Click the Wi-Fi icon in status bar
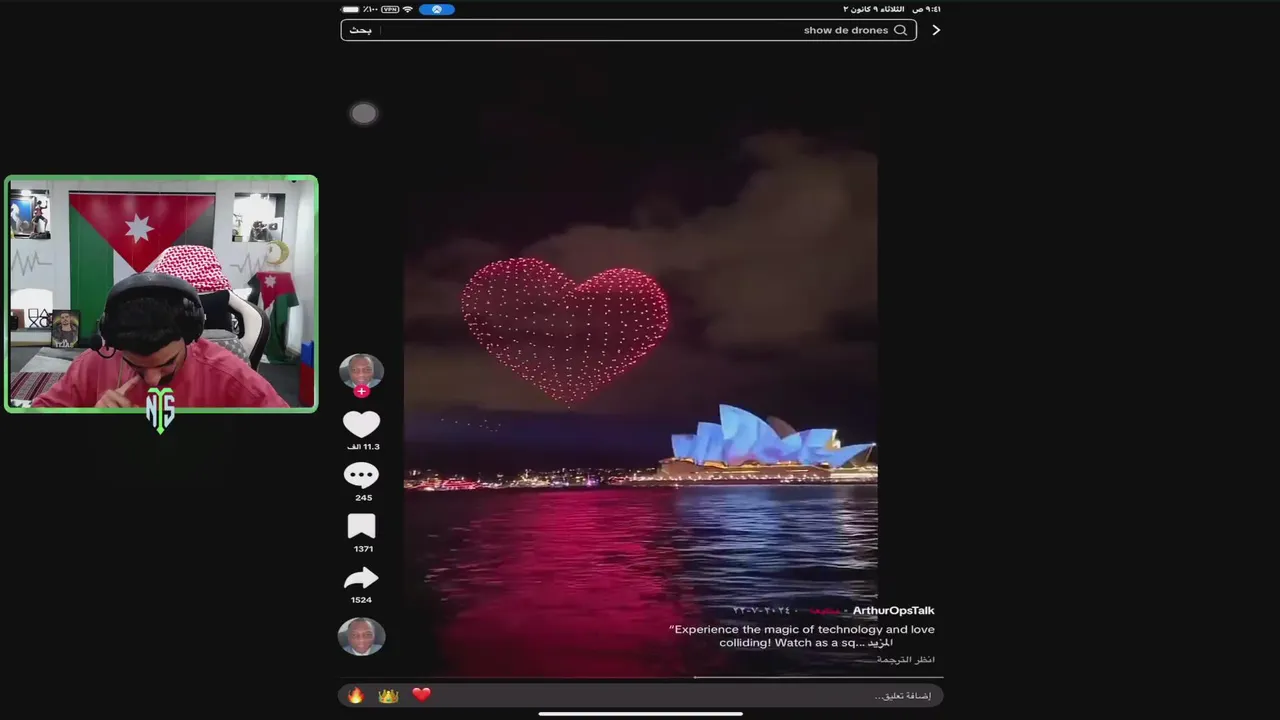 click(x=407, y=9)
